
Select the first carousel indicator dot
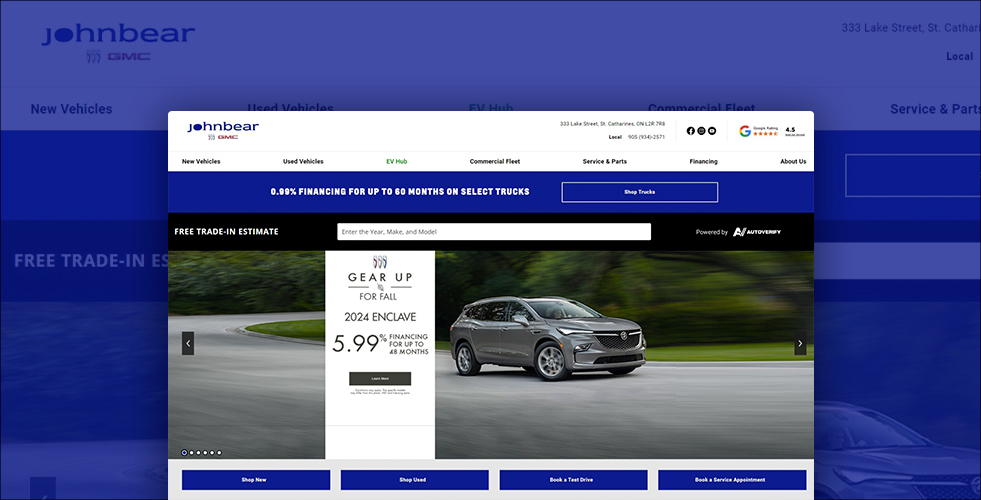(x=184, y=453)
